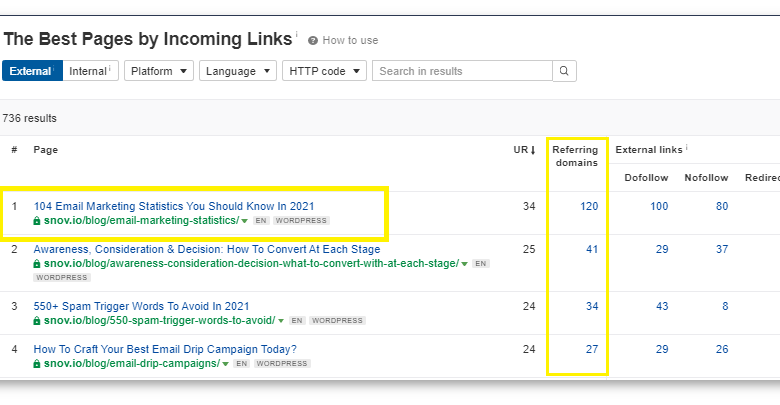Open the 550+ Spam Trigger Words link
This screenshot has width=780, height=405.
coord(141,306)
